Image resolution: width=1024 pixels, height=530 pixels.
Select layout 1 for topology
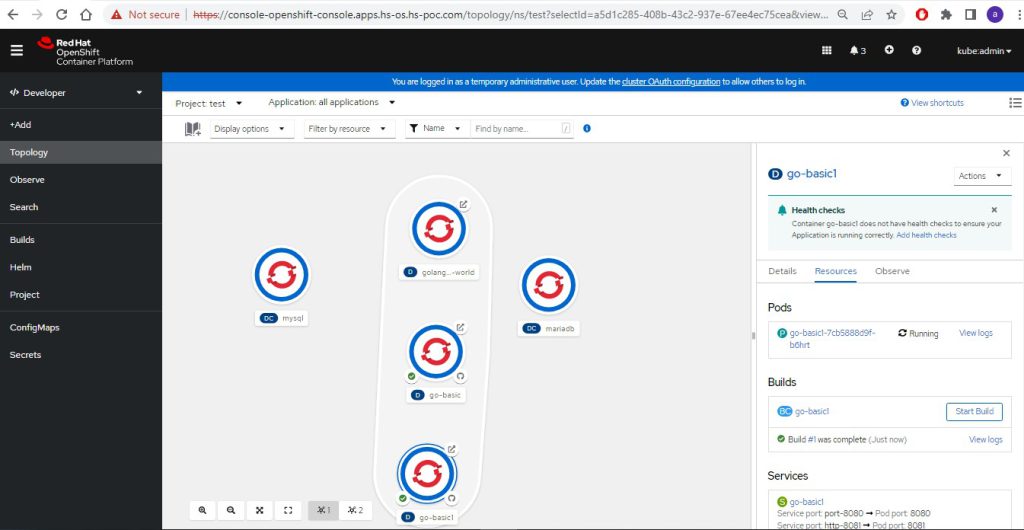(323, 510)
